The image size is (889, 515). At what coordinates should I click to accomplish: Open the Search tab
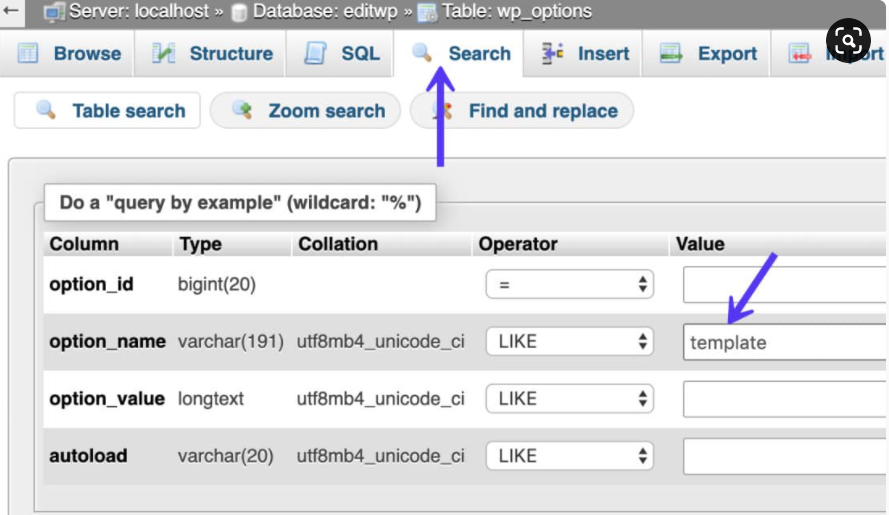coord(461,54)
